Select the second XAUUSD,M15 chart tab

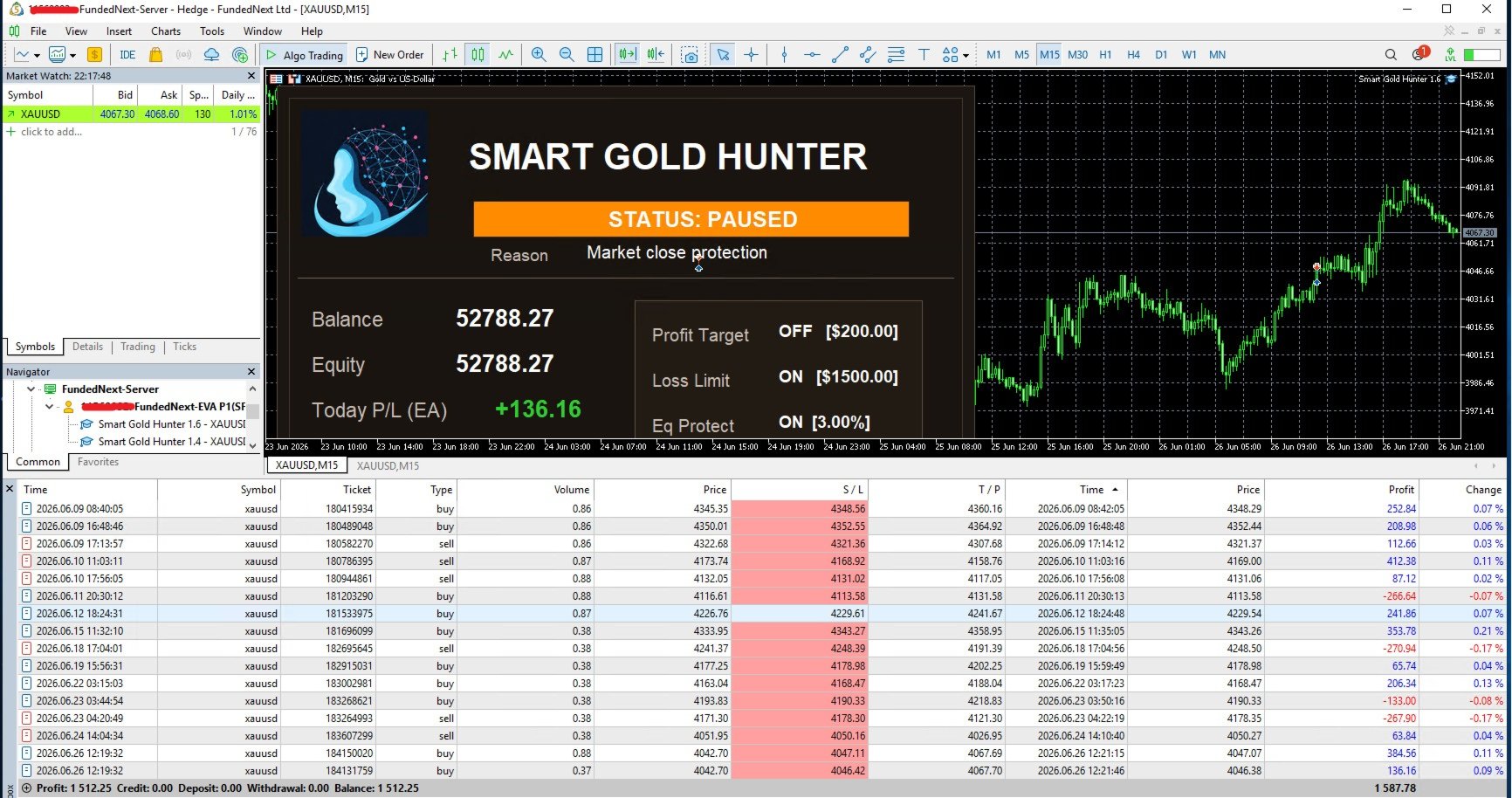(x=388, y=465)
